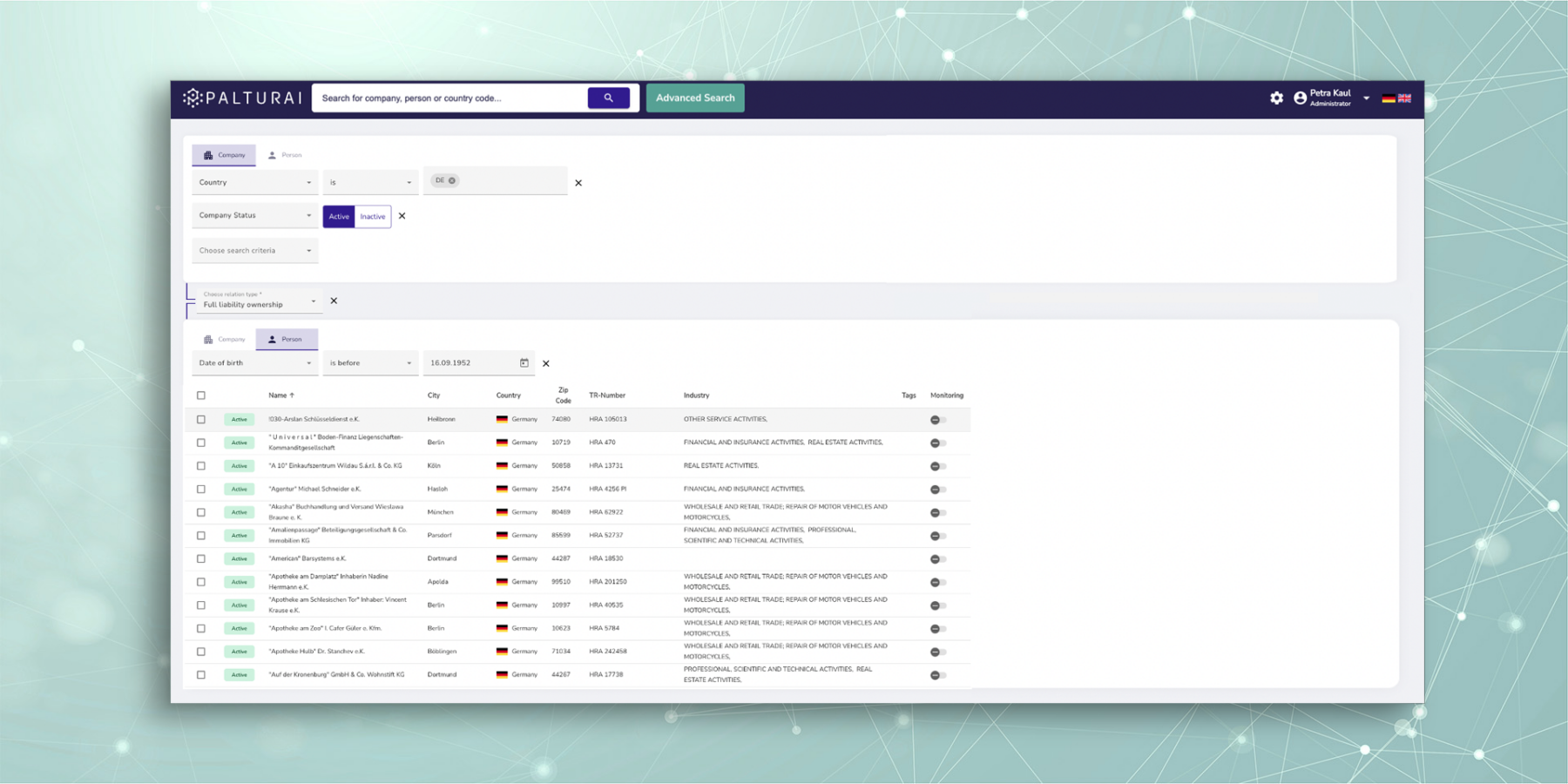Switch to the Person tab in top panel
The height and width of the screenshot is (784, 1568).
pos(285,155)
